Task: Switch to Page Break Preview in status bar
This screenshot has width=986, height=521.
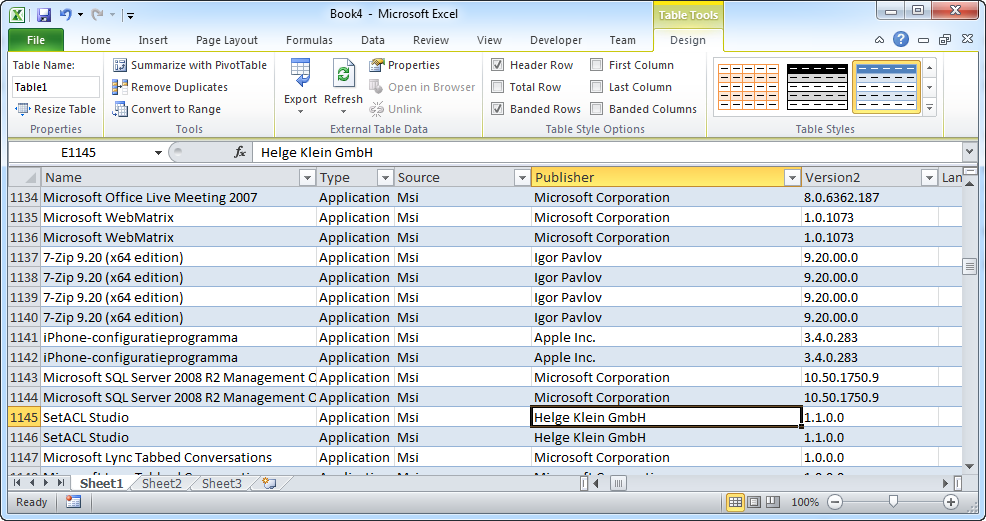Action: click(x=773, y=502)
